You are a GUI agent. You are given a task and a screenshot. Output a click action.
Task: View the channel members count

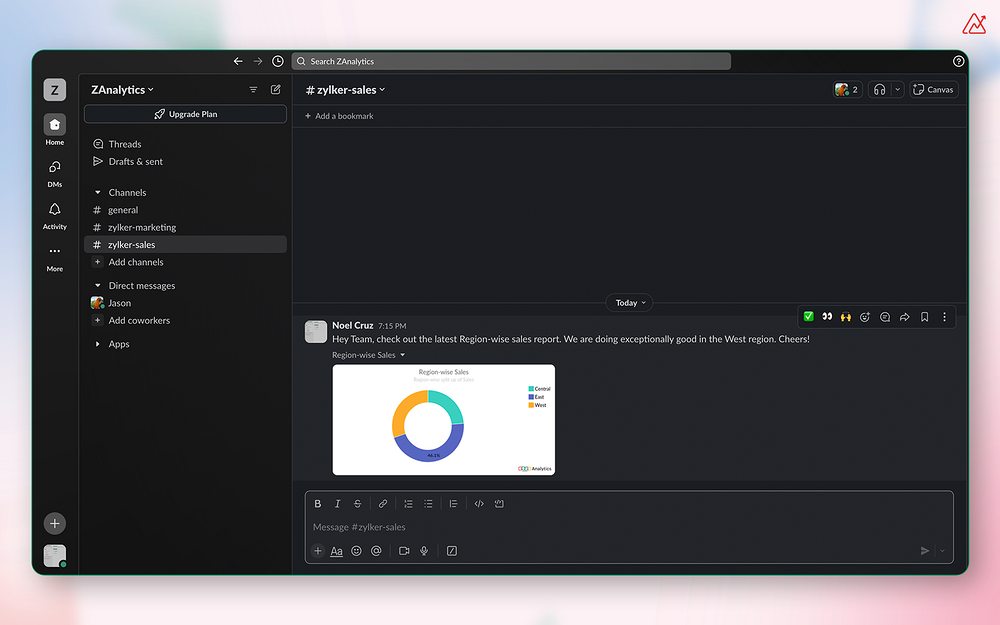pos(848,89)
